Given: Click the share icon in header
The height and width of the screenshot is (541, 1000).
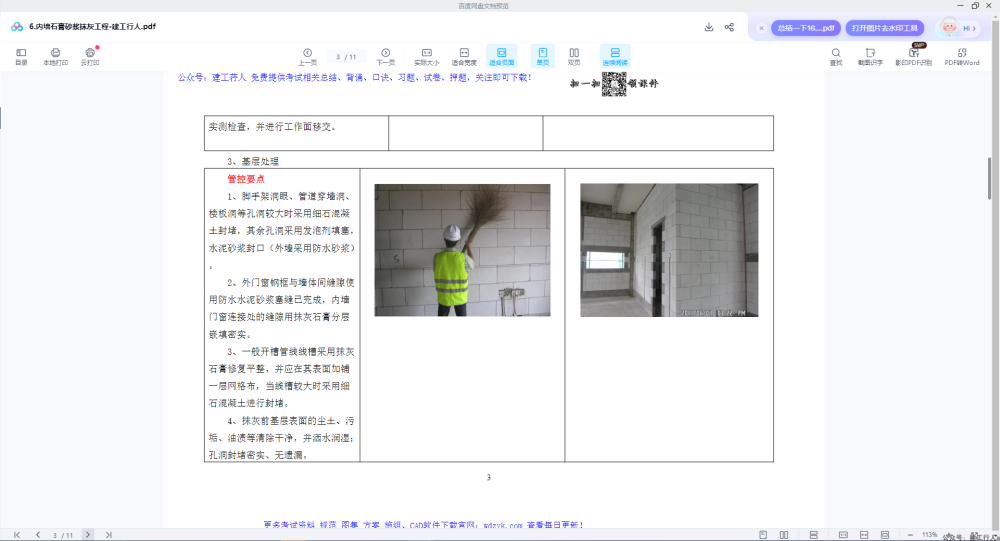Looking at the screenshot, I should point(730,27).
